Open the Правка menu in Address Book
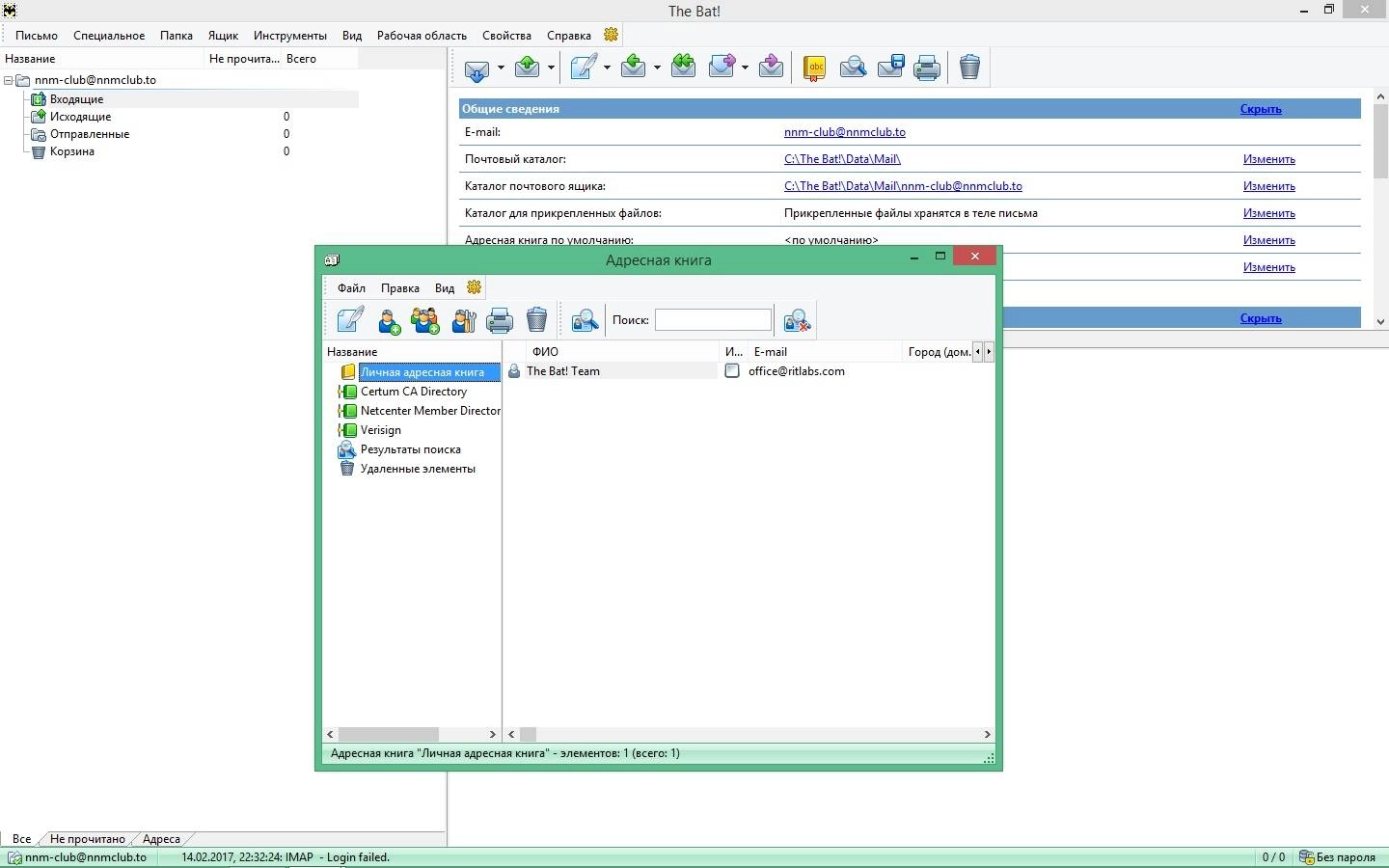1389x868 pixels. tap(399, 288)
